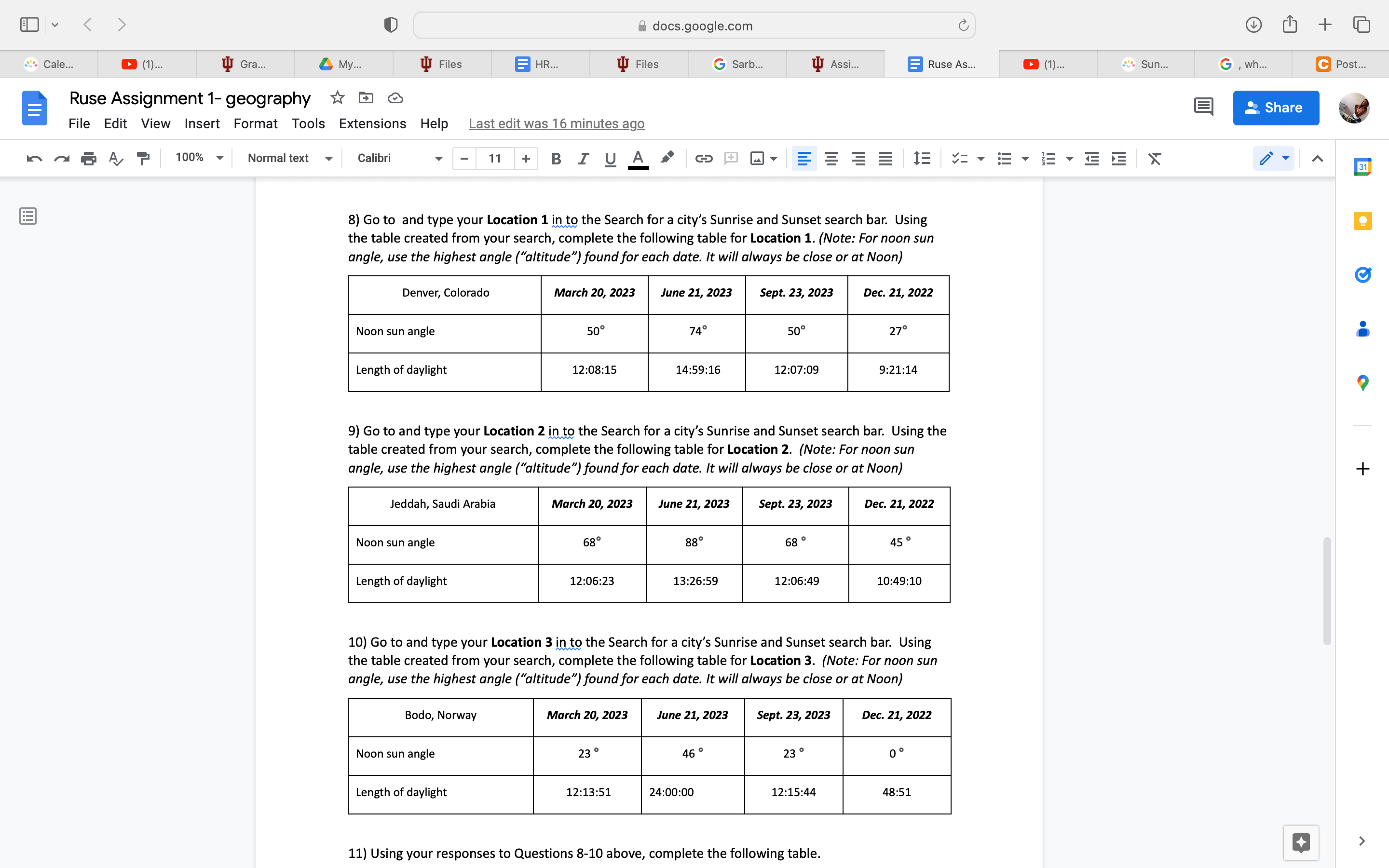Open Google Keep side panel icon
Viewport: 1389px width, 868px height.
1362,221
